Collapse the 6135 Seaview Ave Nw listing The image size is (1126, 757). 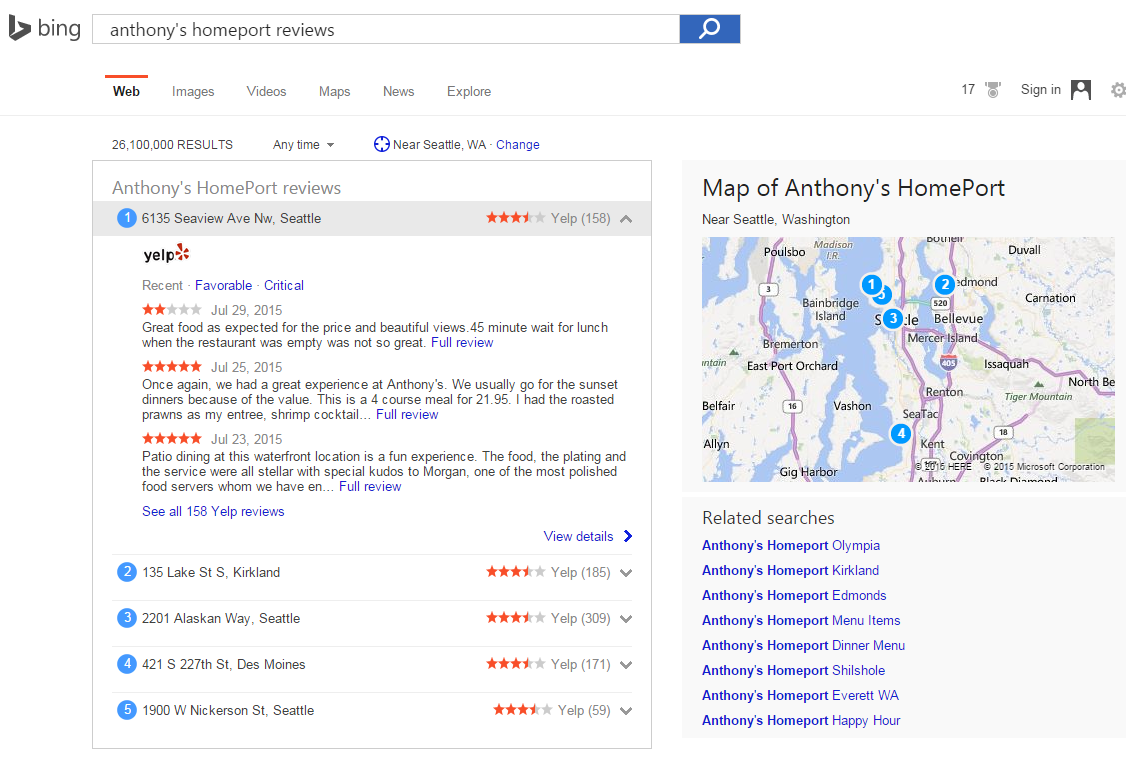pyautogui.click(x=626, y=218)
